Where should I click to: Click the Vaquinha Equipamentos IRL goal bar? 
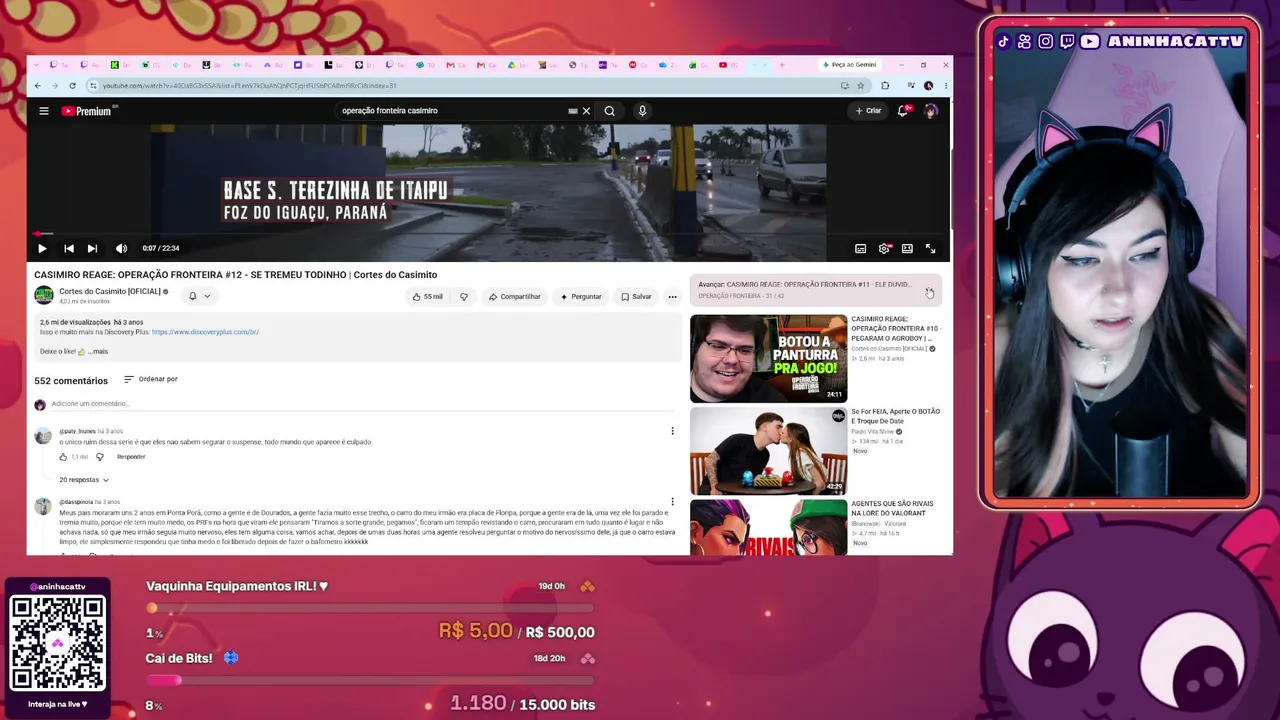tap(370, 608)
